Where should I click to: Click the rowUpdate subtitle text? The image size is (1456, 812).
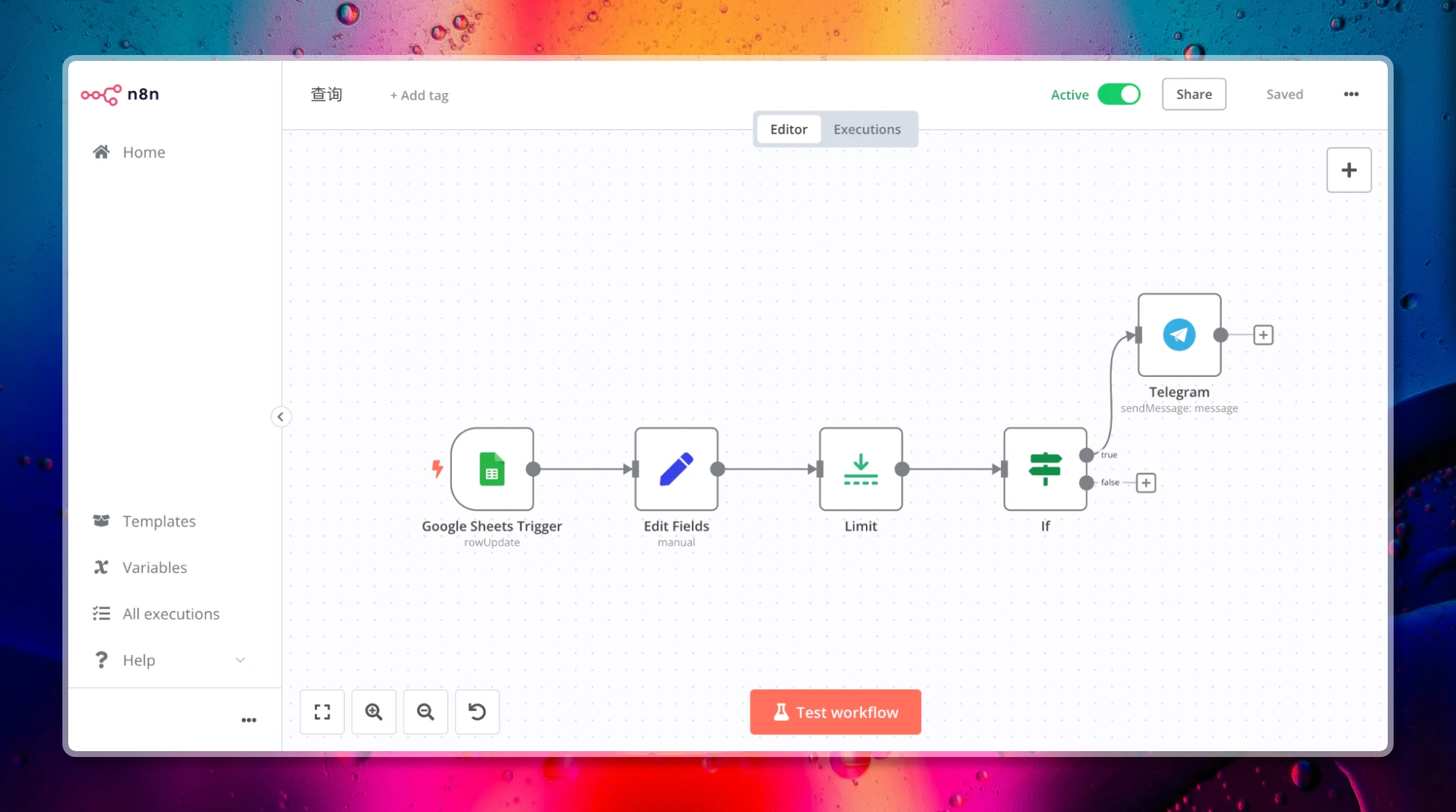click(492, 542)
